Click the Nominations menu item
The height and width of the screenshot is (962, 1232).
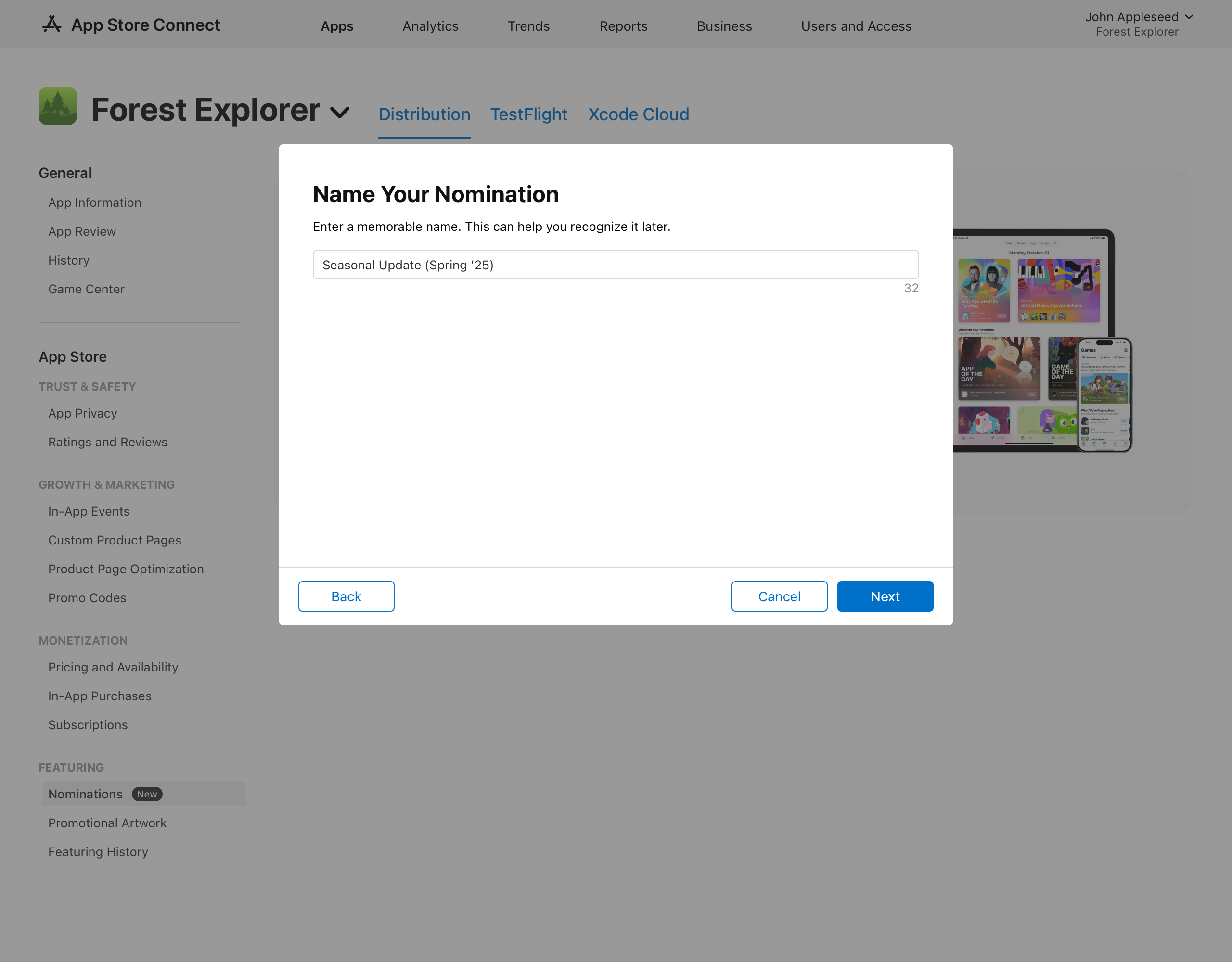coord(84,794)
